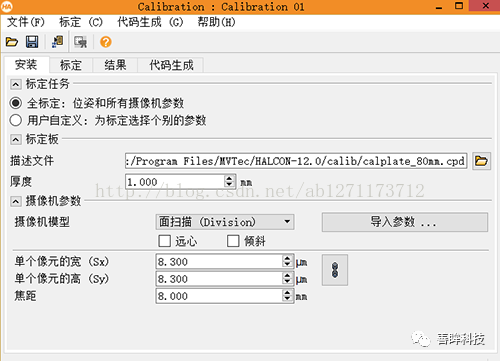500x361 pixels.
Task: Decrease thickness 厚度 value with down arrow
Action: [x=229, y=185]
